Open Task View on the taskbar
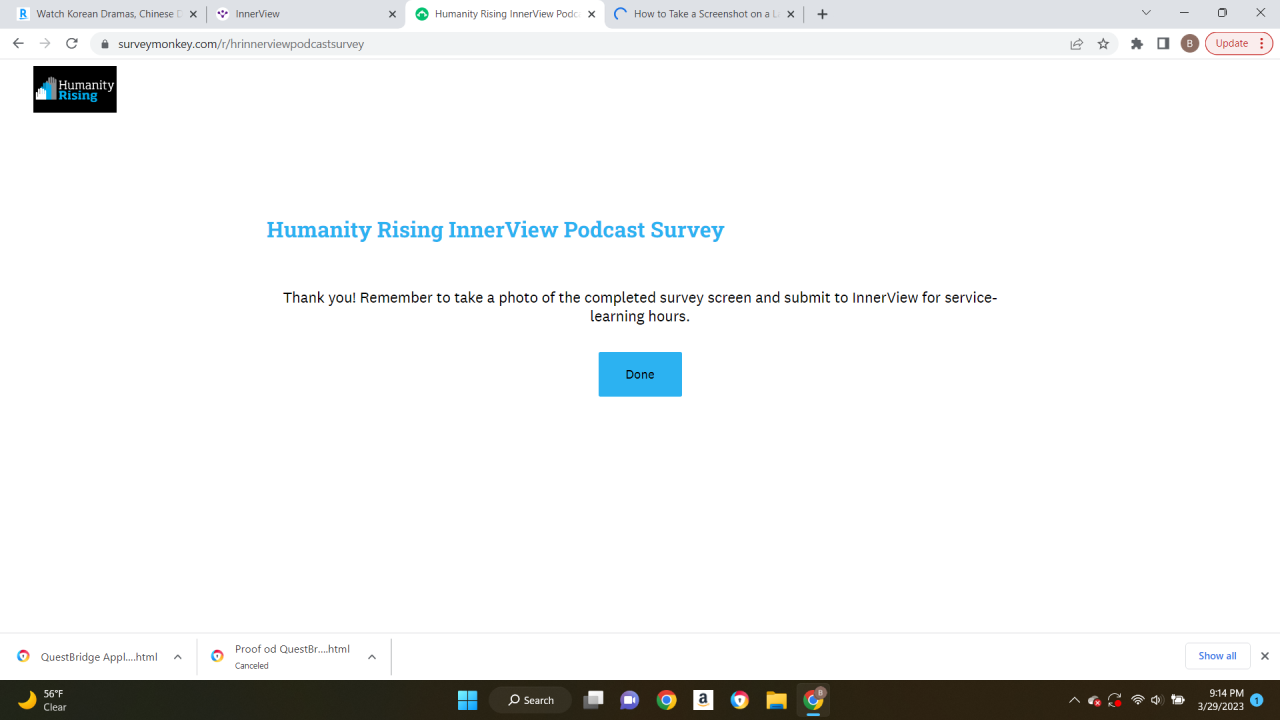The image size is (1280, 720). (594, 700)
